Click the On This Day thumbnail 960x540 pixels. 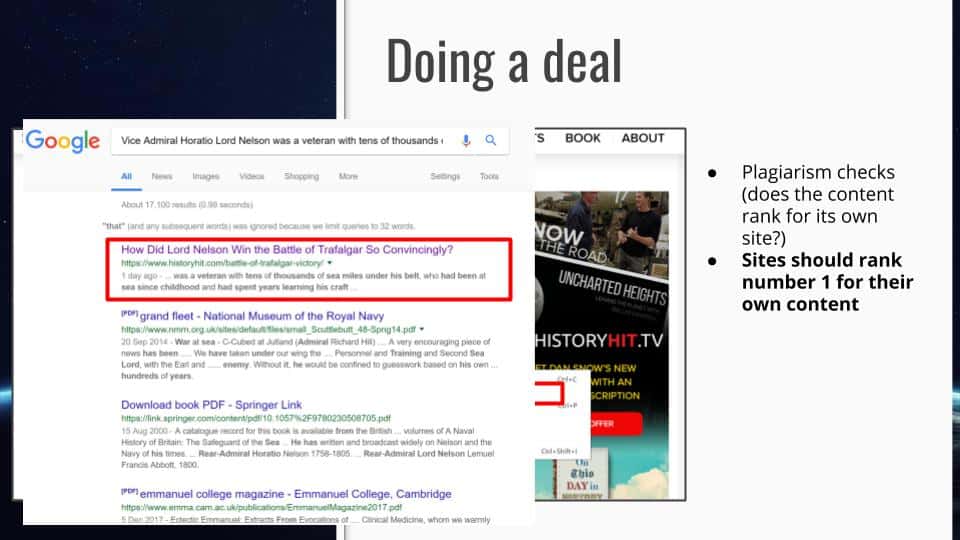(580, 476)
